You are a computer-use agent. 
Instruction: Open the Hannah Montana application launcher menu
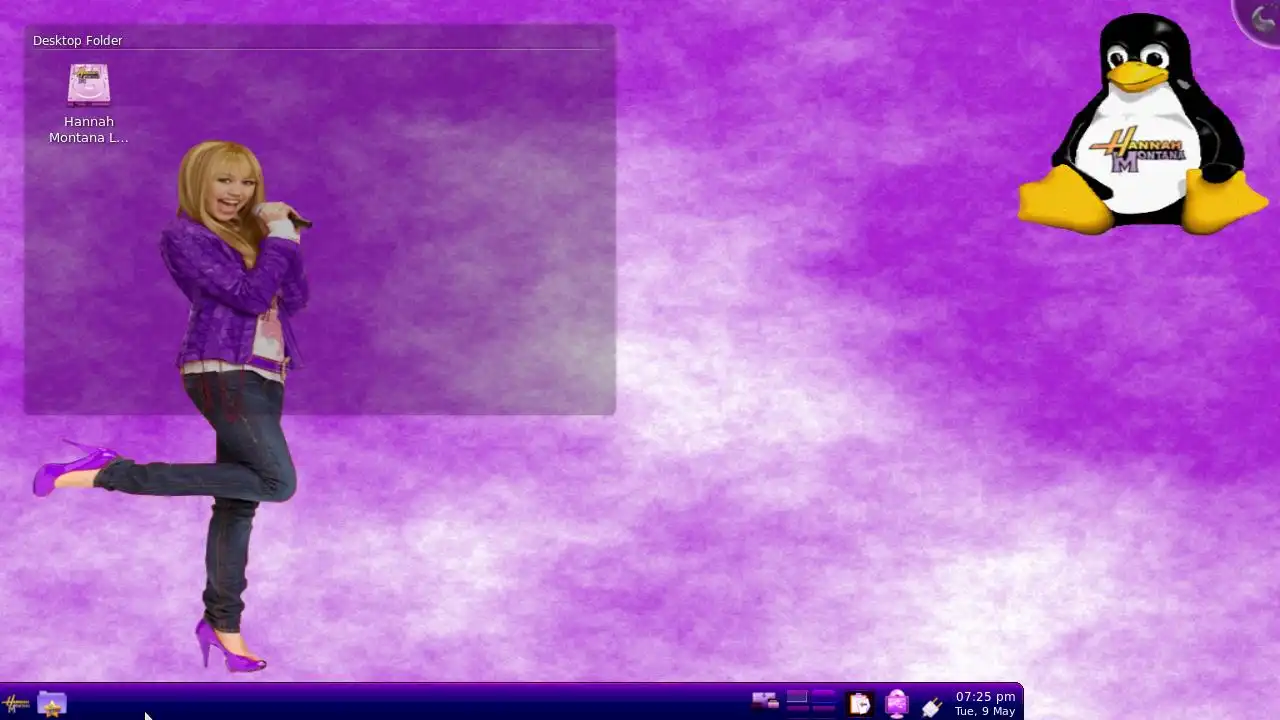16,704
